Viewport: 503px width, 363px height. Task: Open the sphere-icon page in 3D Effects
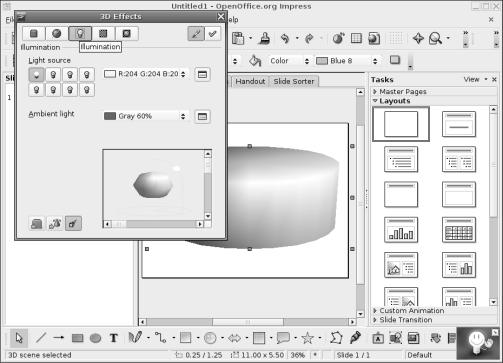tap(57, 33)
